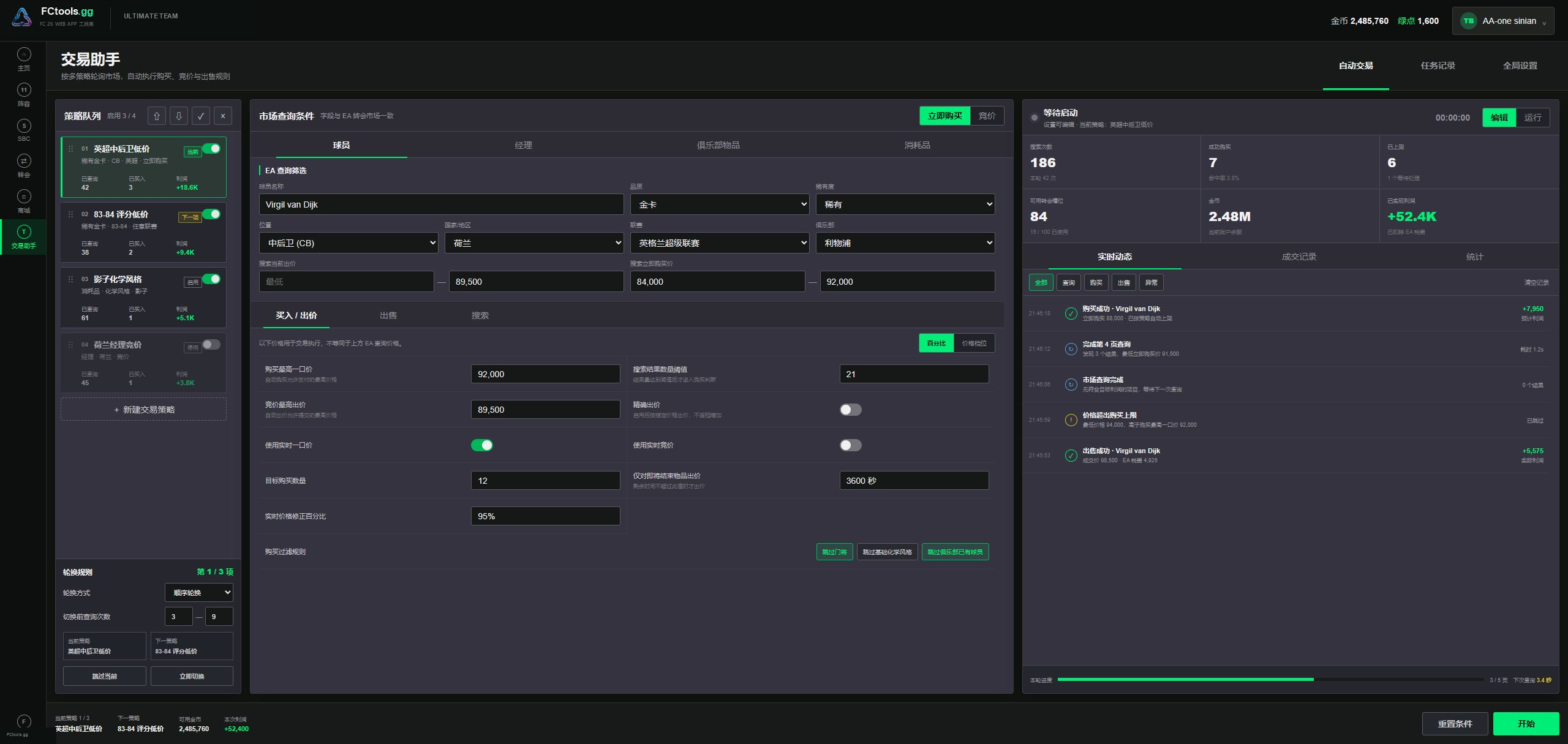1568x744 pixels.
Task: Switch to 出售 settings tab
Action: [x=388, y=315]
